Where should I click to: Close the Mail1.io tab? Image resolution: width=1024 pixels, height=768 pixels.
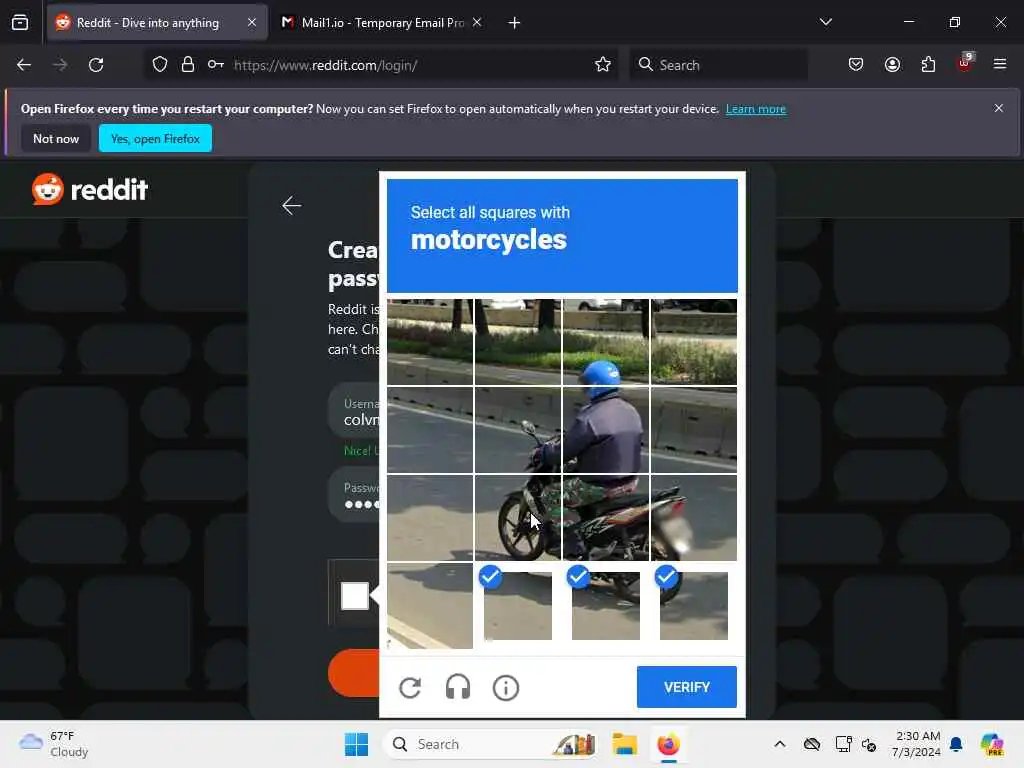tap(477, 23)
